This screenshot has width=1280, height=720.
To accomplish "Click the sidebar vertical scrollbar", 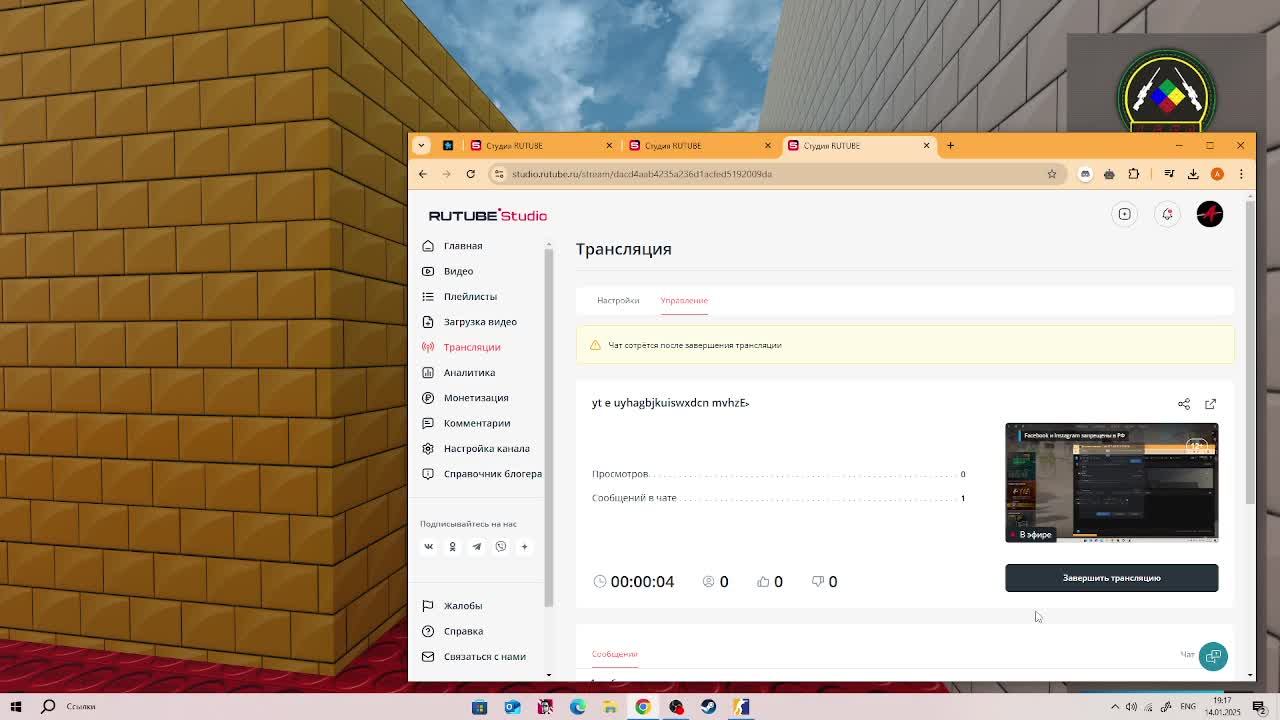I will point(548,426).
